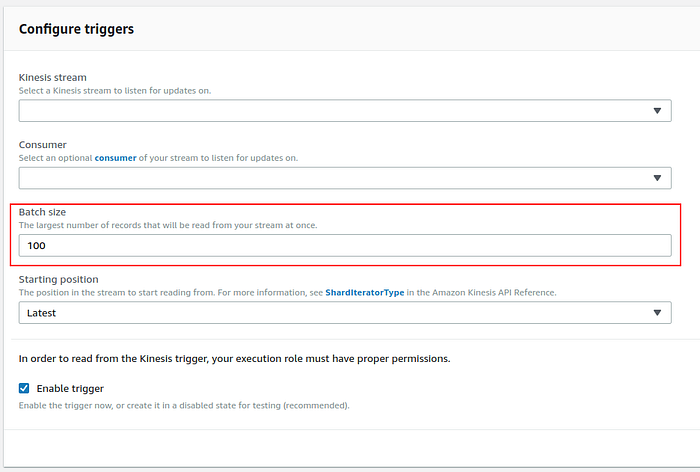
Task: Open the Starting position dropdown showing Latest
Action: point(345,313)
